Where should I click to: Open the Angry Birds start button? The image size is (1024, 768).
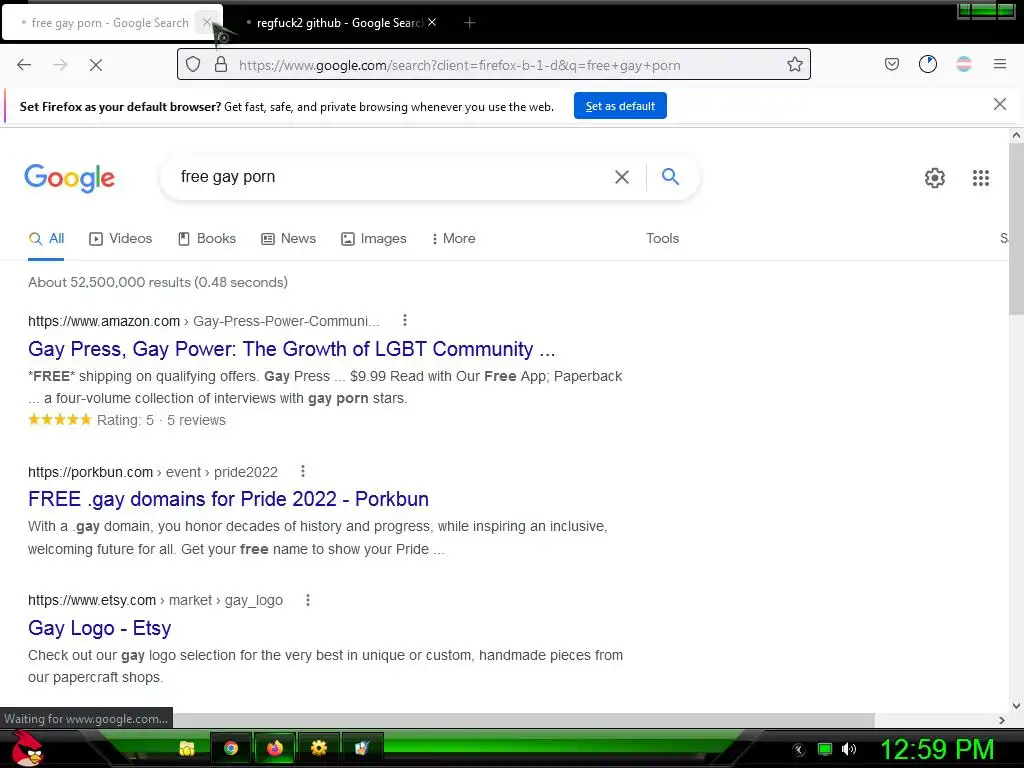tap(27, 748)
